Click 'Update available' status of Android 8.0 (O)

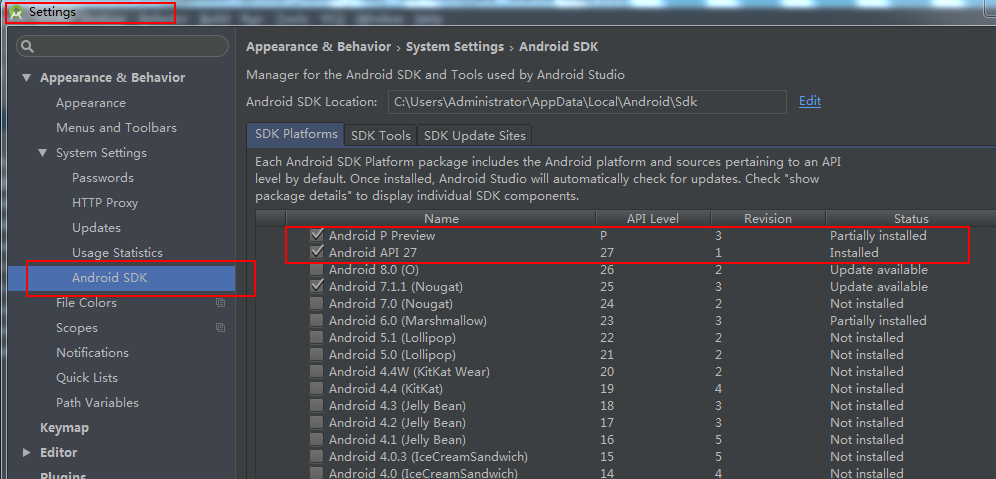click(878, 270)
